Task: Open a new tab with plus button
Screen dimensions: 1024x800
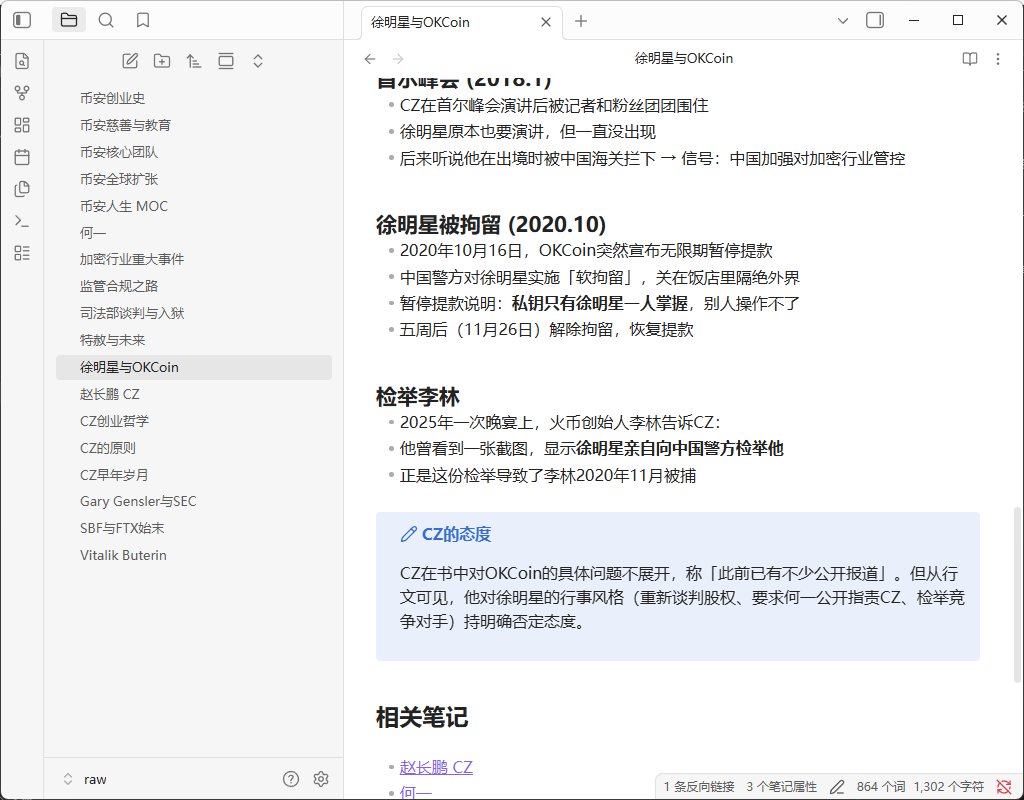Action: point(581,22)
